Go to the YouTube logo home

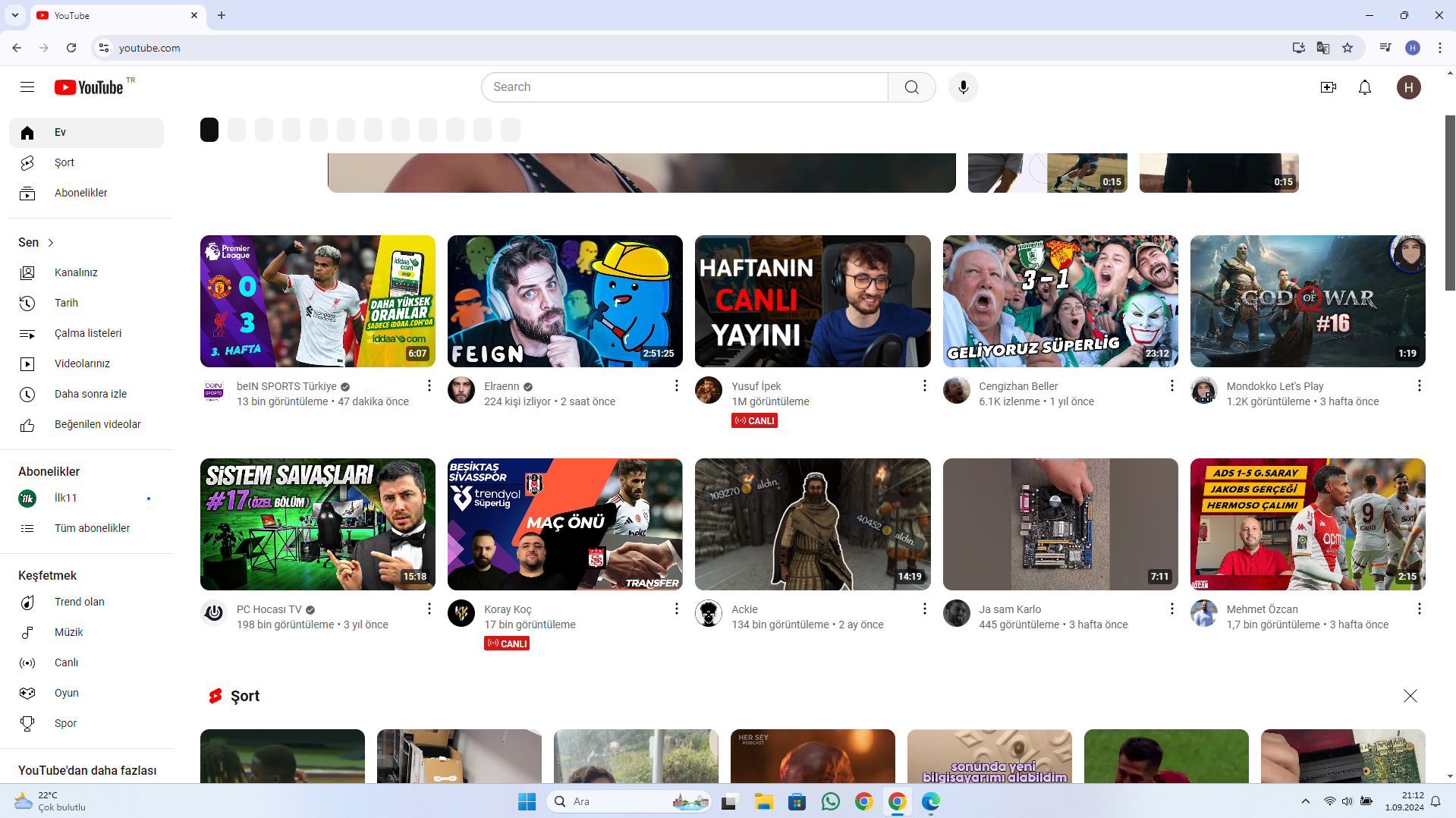[x=90, y=87]
